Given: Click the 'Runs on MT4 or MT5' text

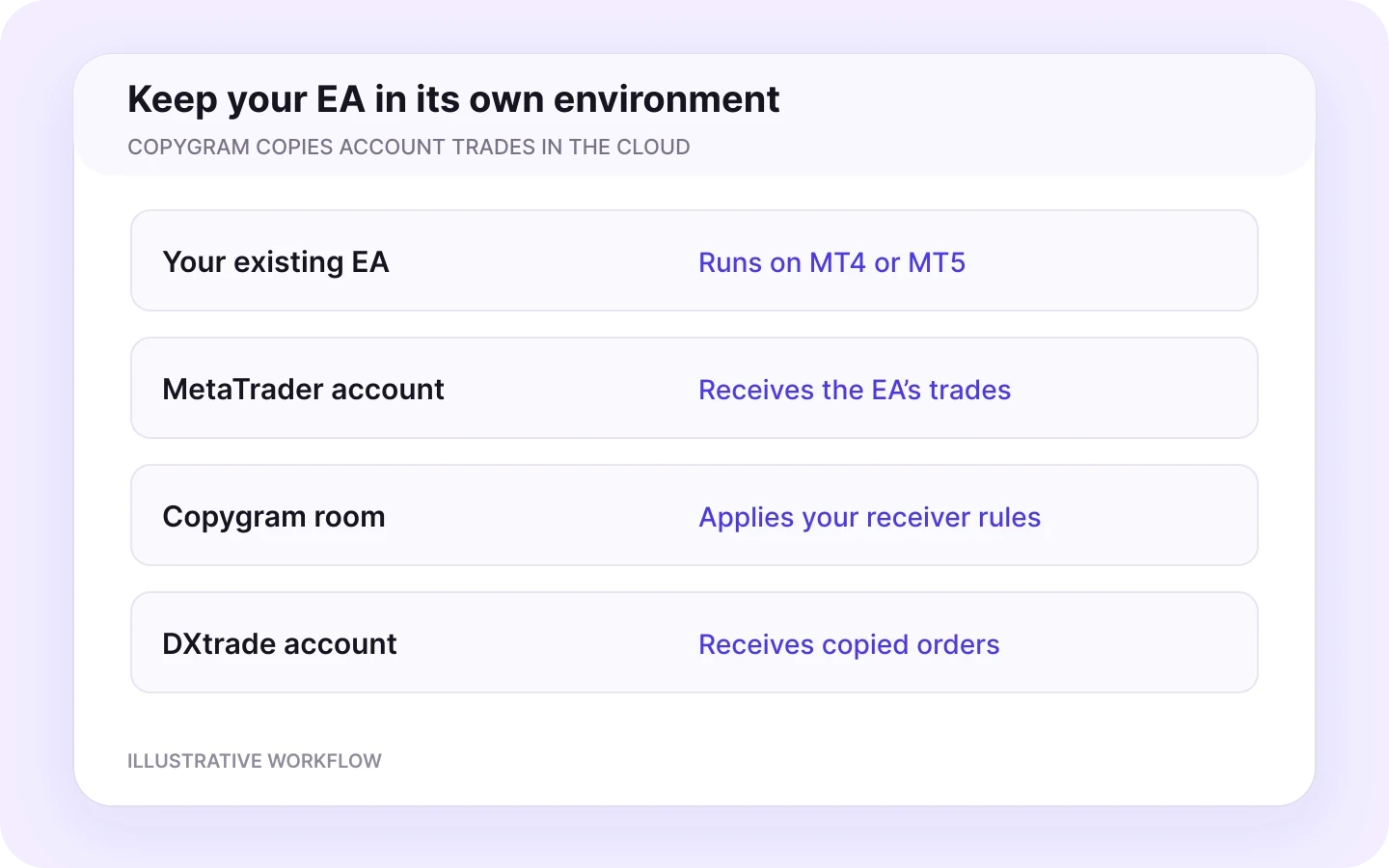Looking at the screenshot, I should pyautogui.click(x=831, y=262).
